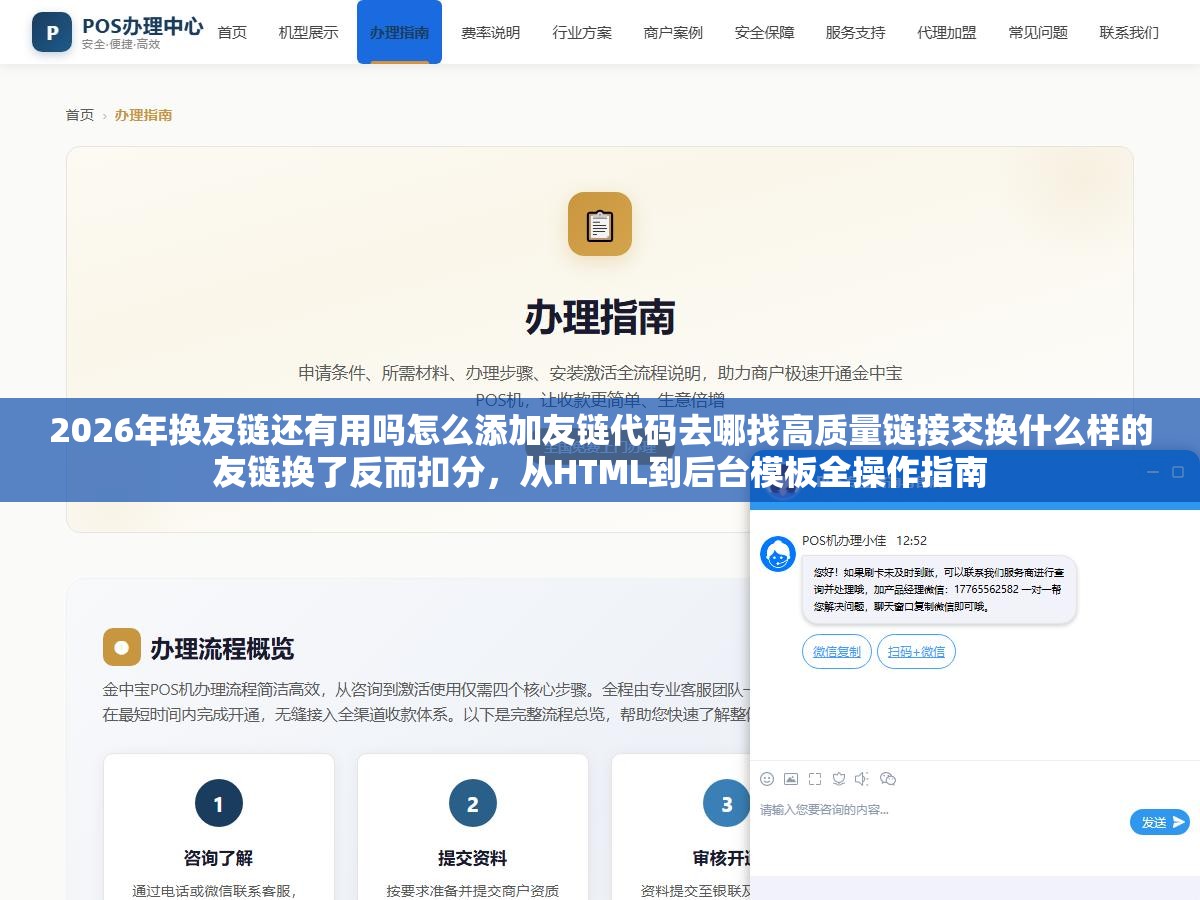Click the POS办理中心 brand title
Image resolution: width=1200 pixels, height=900 pixels.
(x=142, y=25)
